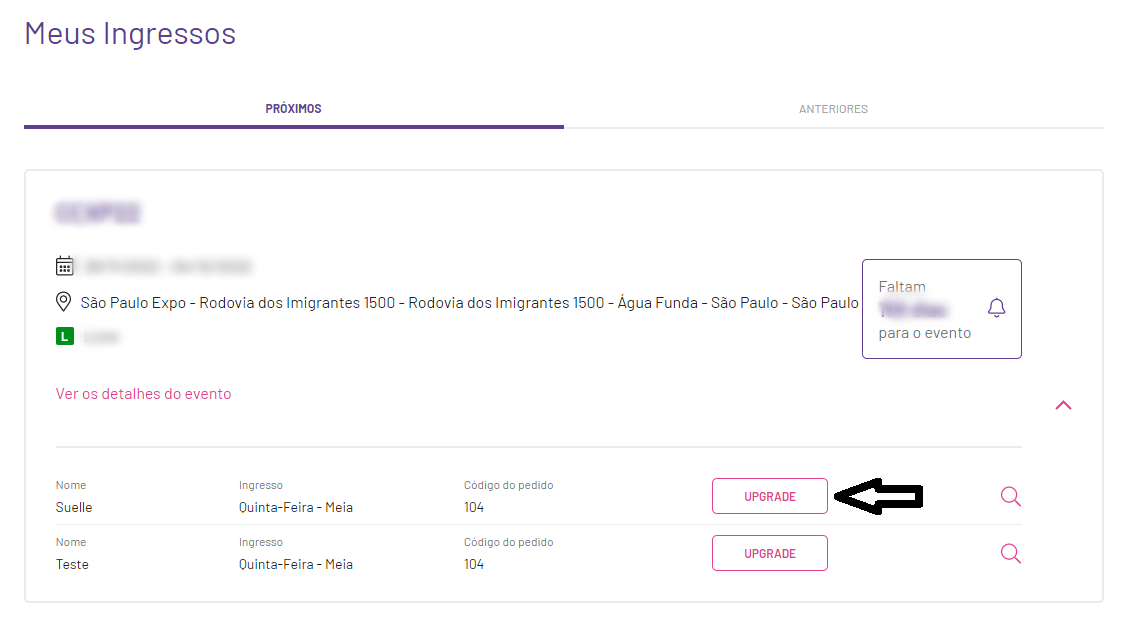This screenshot has height=636, width=1129.
Task: Click Quinta-Feira - Meia in Suelle's row
Action: (x=296, y=507)
